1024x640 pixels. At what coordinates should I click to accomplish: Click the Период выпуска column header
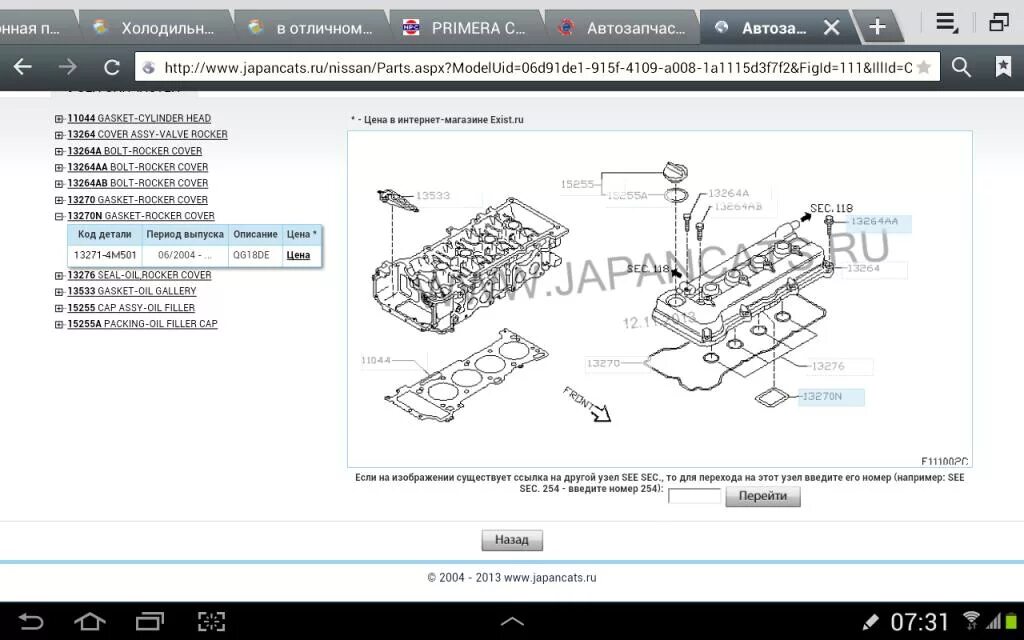185,234
